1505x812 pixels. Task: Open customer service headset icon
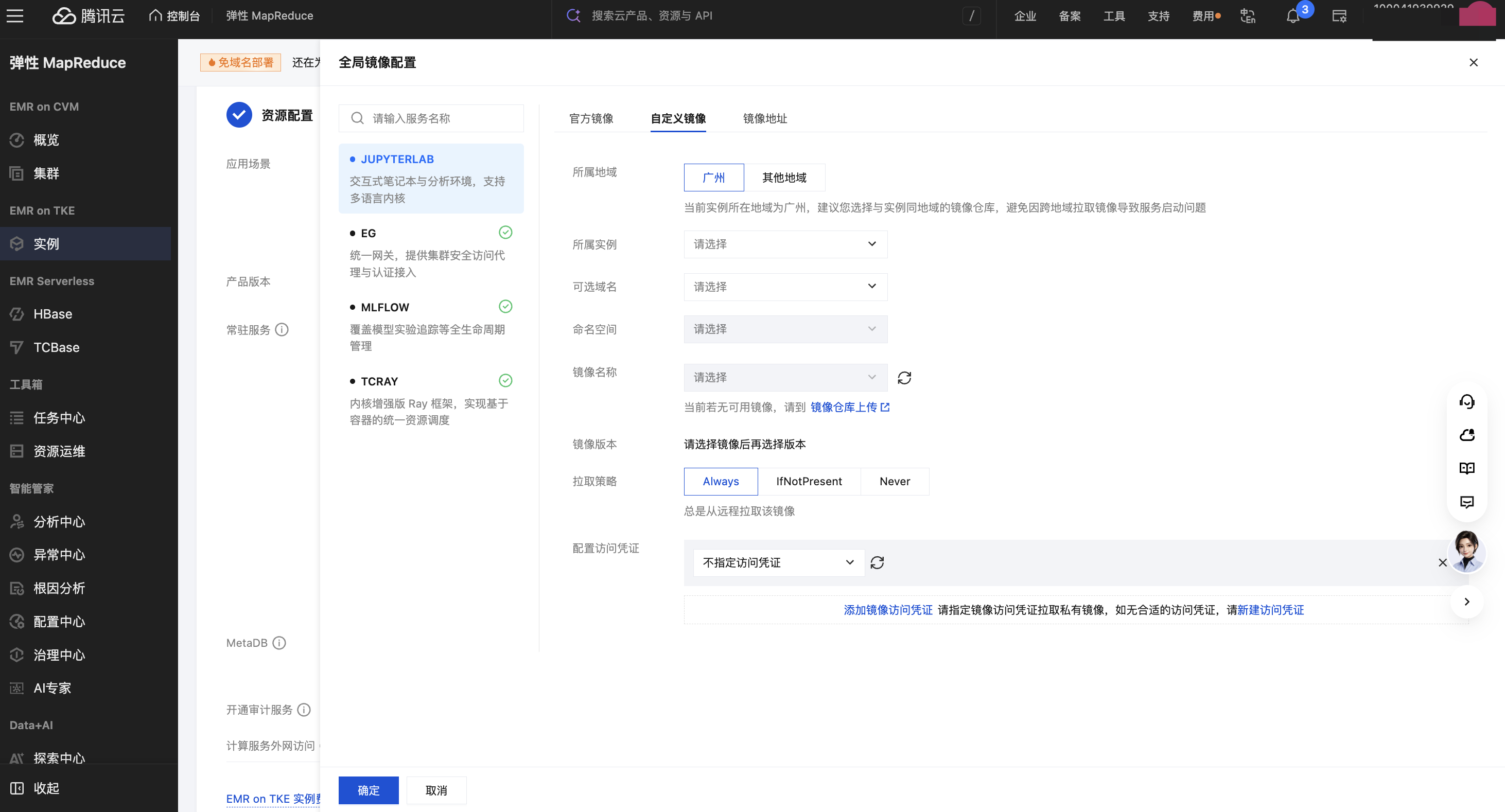1466,401
